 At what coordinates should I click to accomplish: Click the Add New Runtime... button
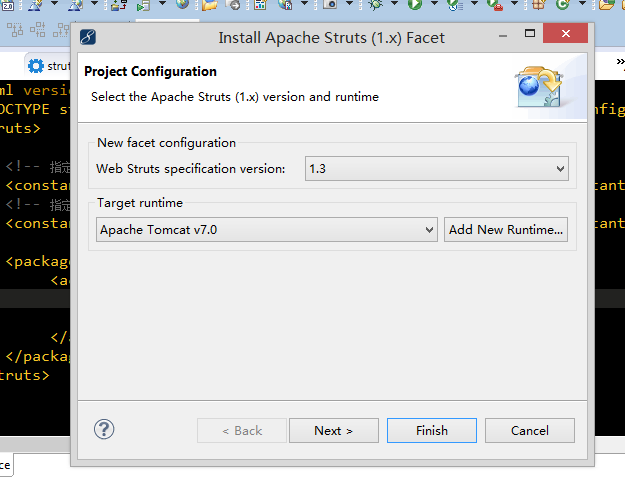point(506,230)
